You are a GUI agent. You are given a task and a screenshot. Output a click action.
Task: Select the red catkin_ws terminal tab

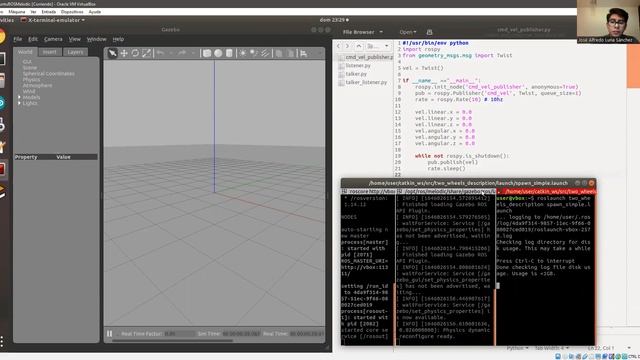point(547,191)
